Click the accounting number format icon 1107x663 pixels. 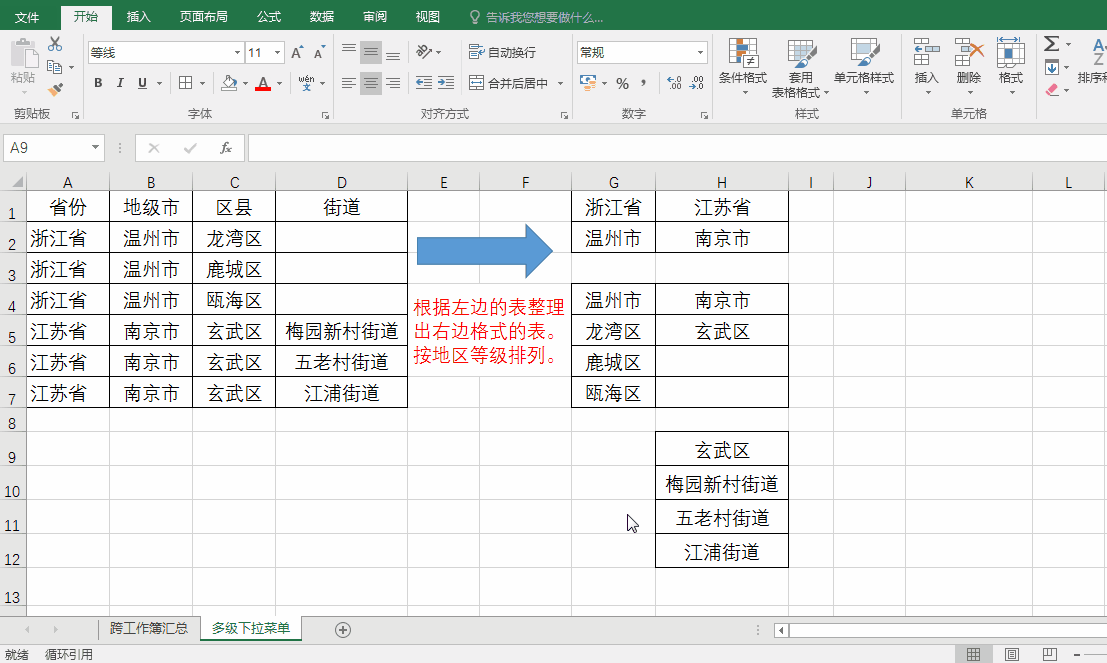(587, 83)
